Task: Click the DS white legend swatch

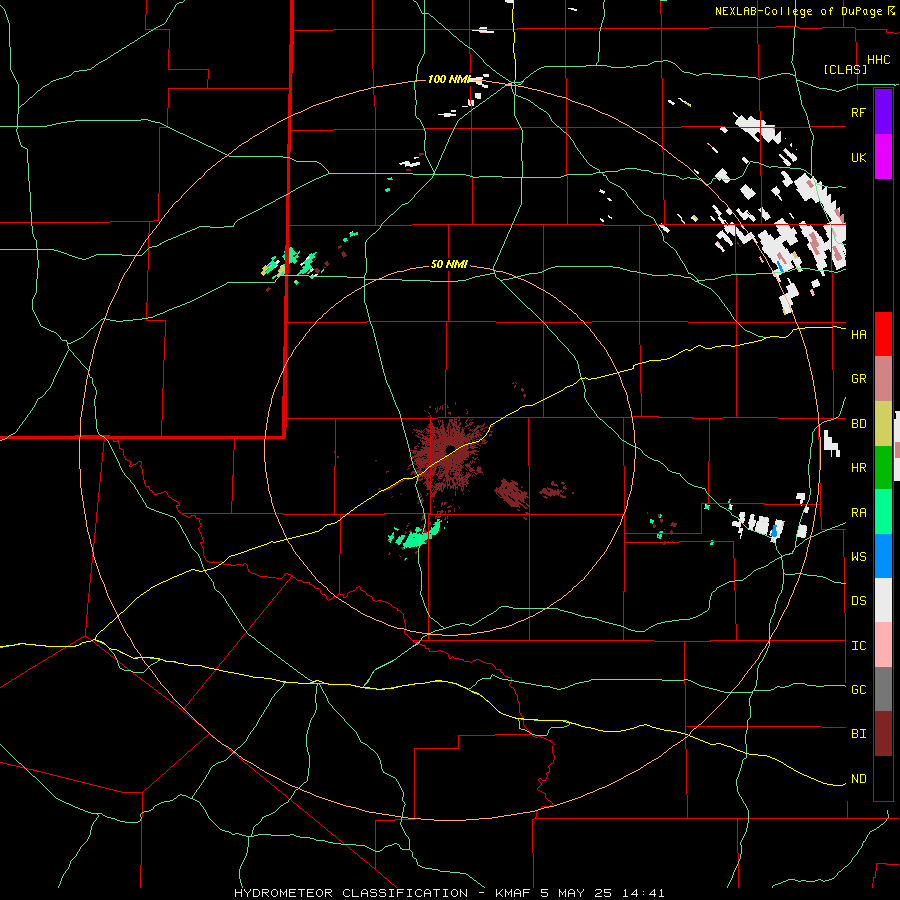Action: (883, 600)
